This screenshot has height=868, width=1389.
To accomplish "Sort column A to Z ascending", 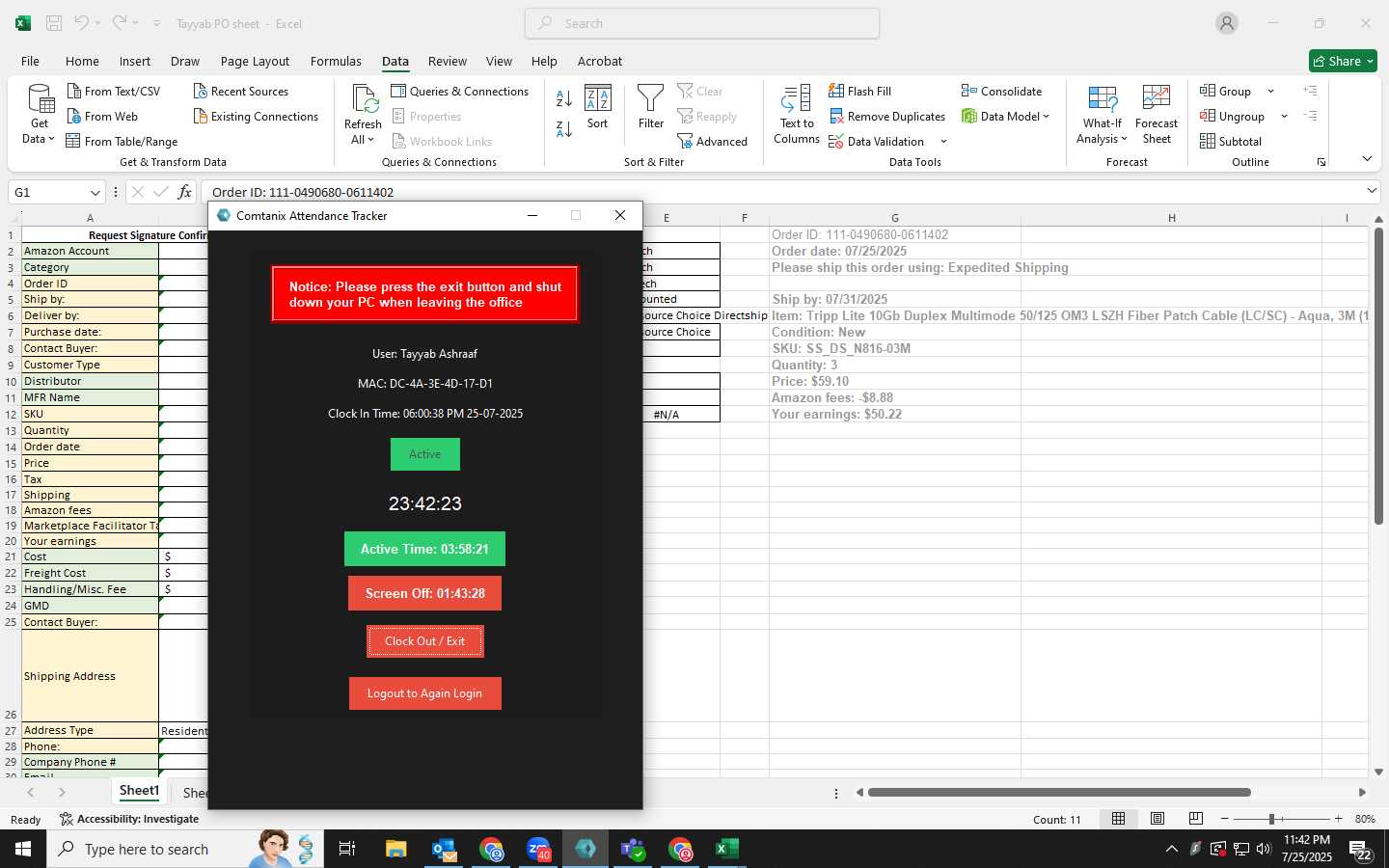I will pos(564,98).
